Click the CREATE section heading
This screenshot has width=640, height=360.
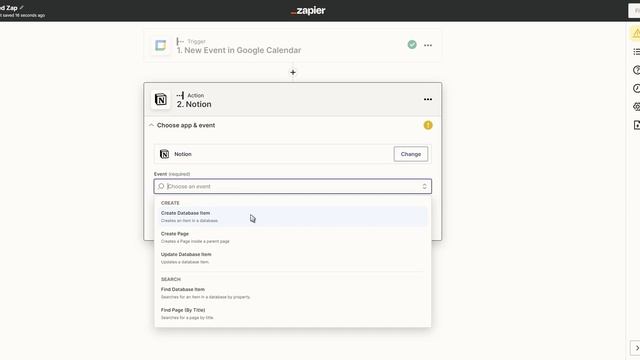[x=170, y=203]
